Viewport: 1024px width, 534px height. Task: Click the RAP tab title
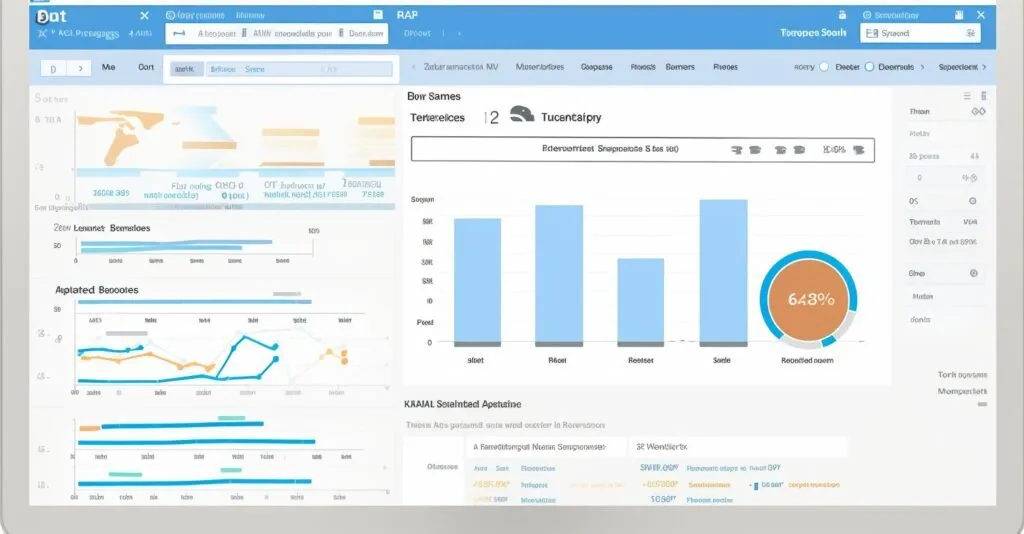point(407,15)
